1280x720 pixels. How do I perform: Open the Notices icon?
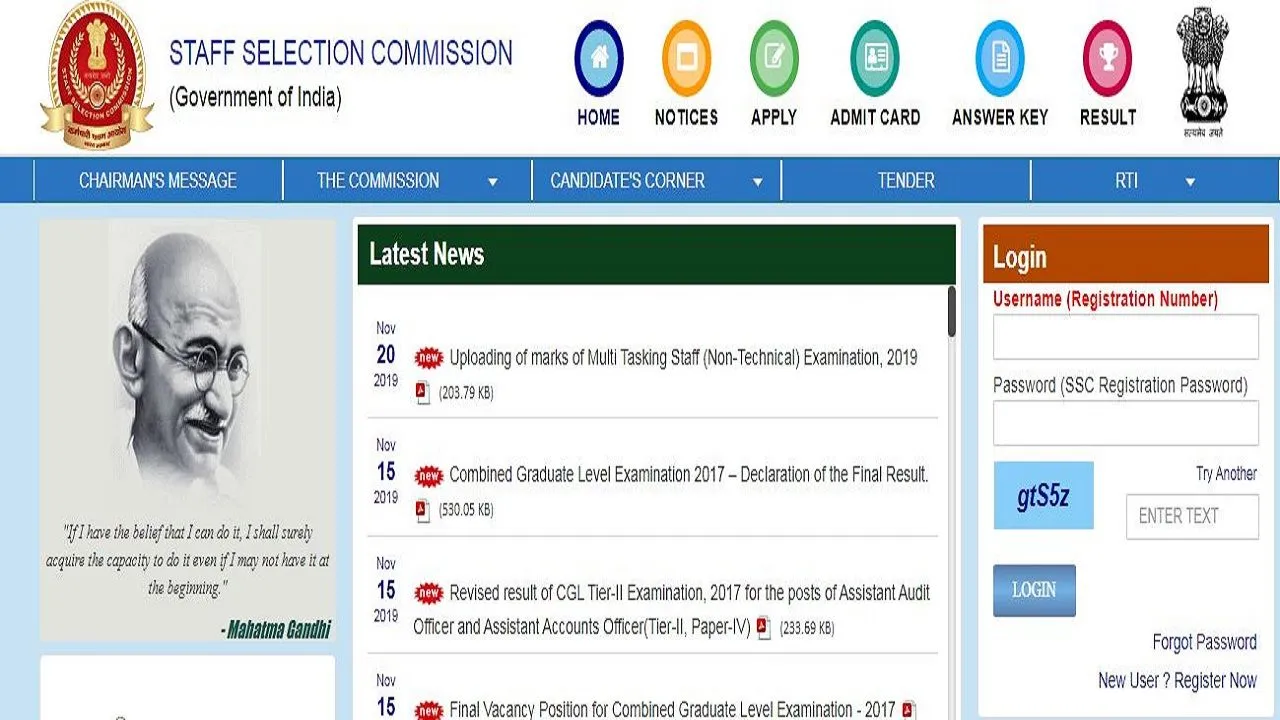click(x=686, y=58)
